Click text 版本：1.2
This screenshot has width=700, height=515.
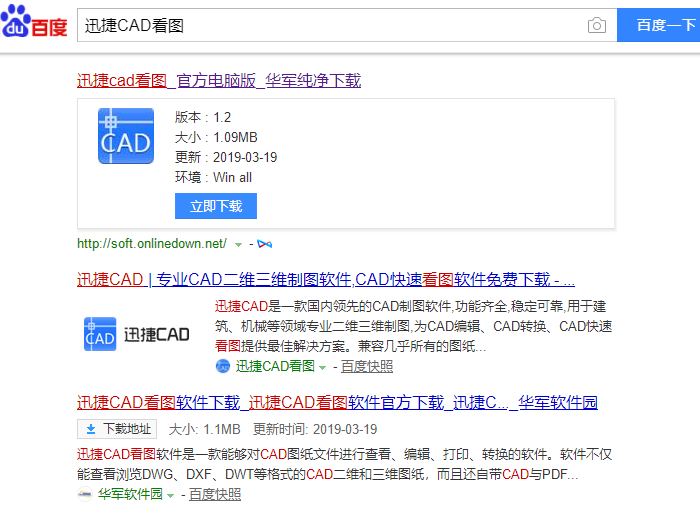(x=203, y=117)
